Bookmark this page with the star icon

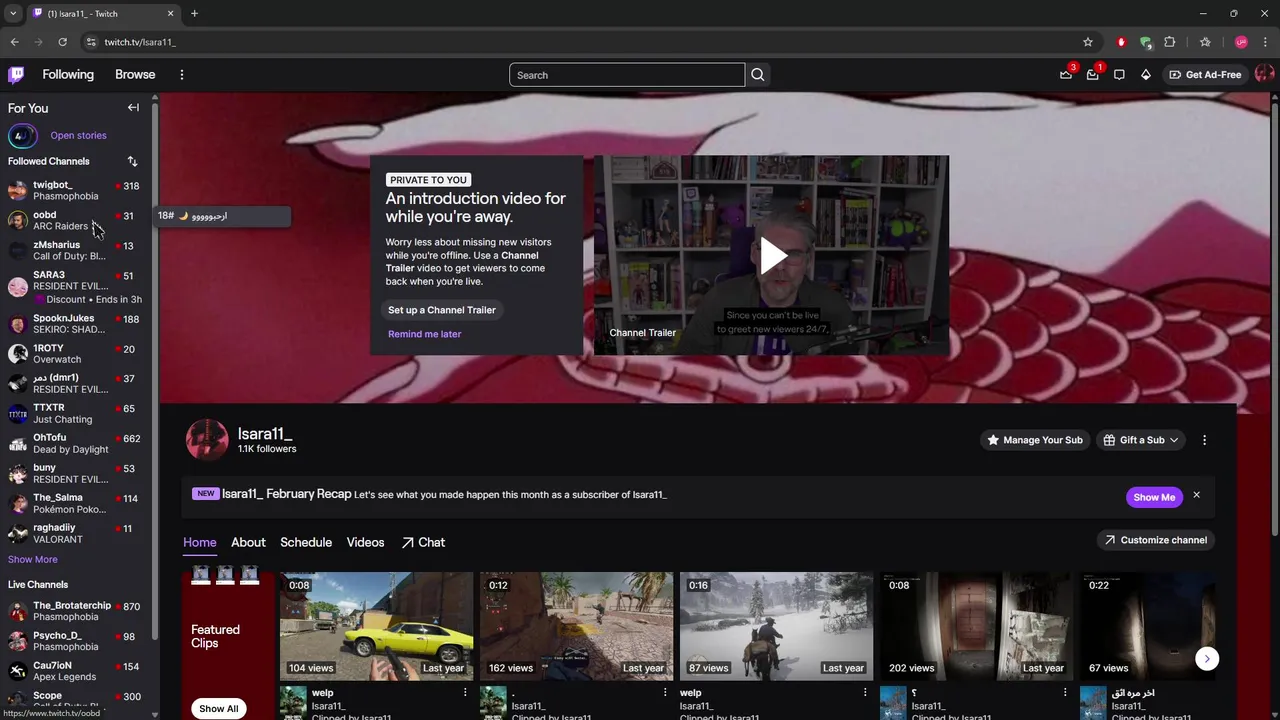(1088, 42)
